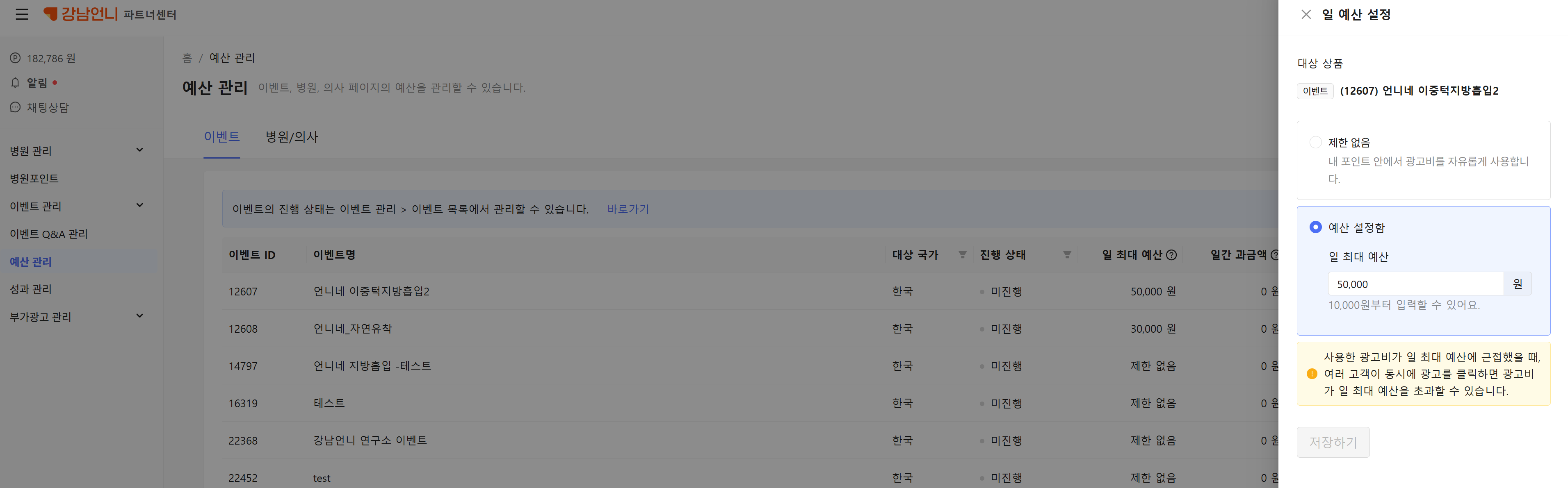
Task: Expand the 부가광고 관리 sidebar menu
Action: 140,315
